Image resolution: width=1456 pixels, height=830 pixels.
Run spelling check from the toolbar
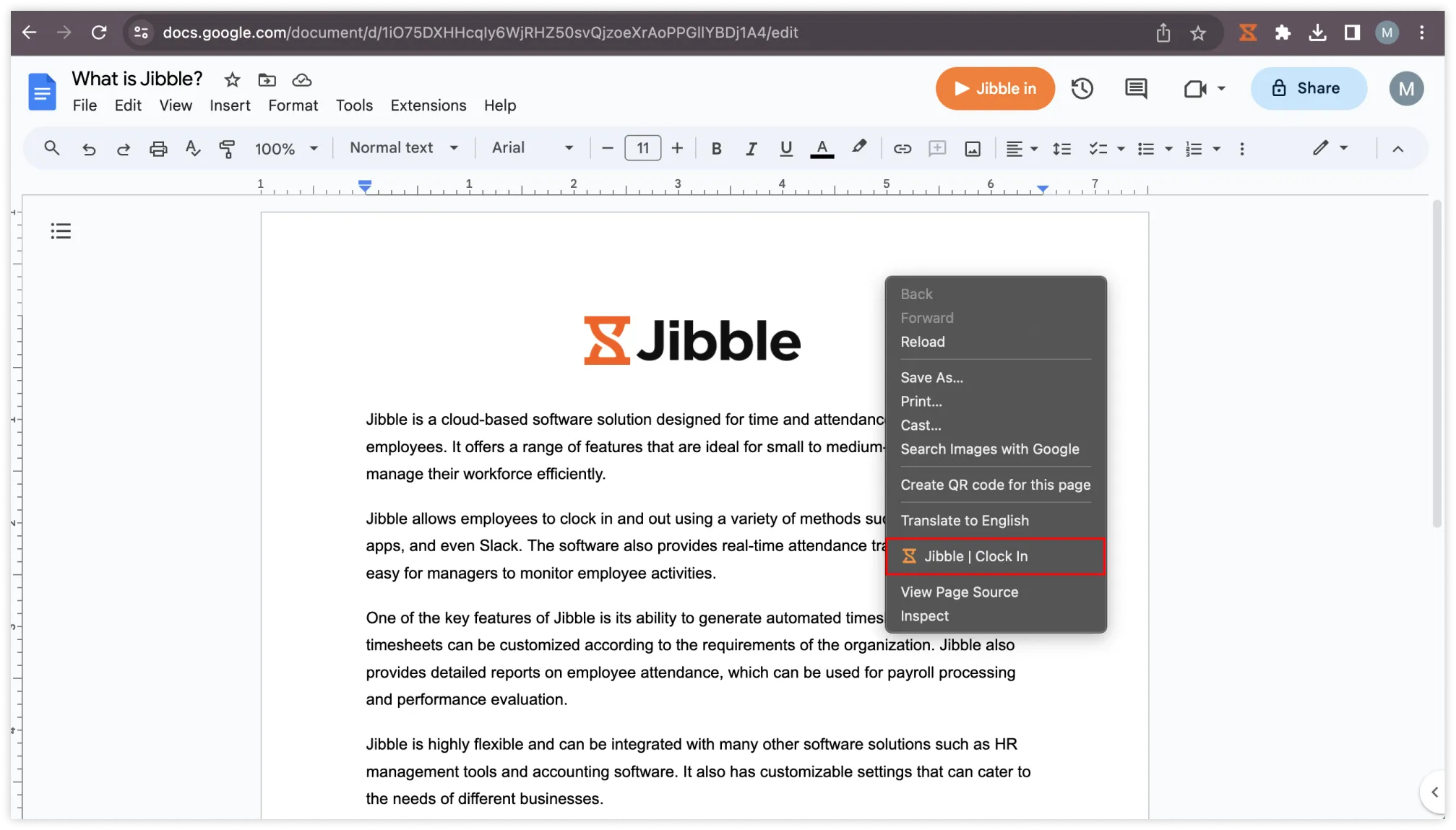point(193,148)
